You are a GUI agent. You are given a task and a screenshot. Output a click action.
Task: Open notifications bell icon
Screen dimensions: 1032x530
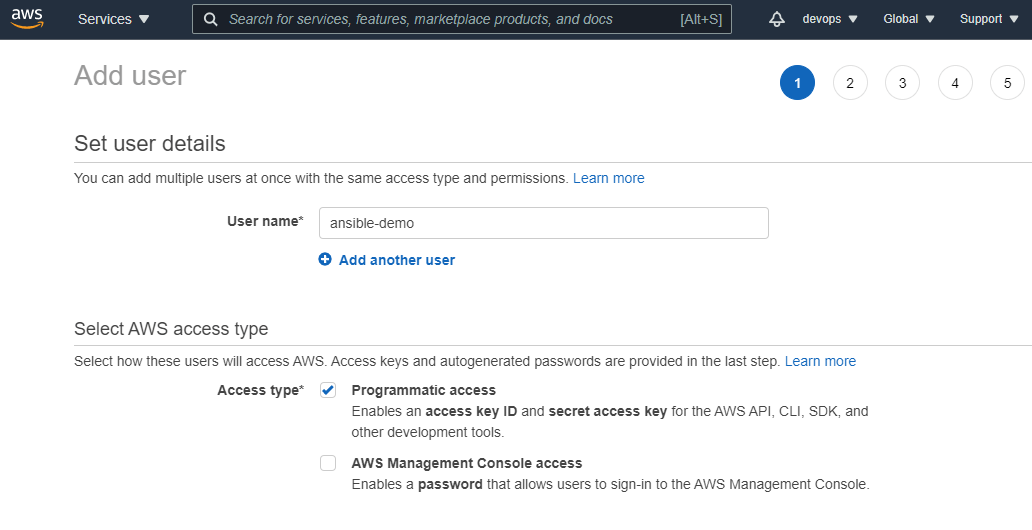[777, 19]
